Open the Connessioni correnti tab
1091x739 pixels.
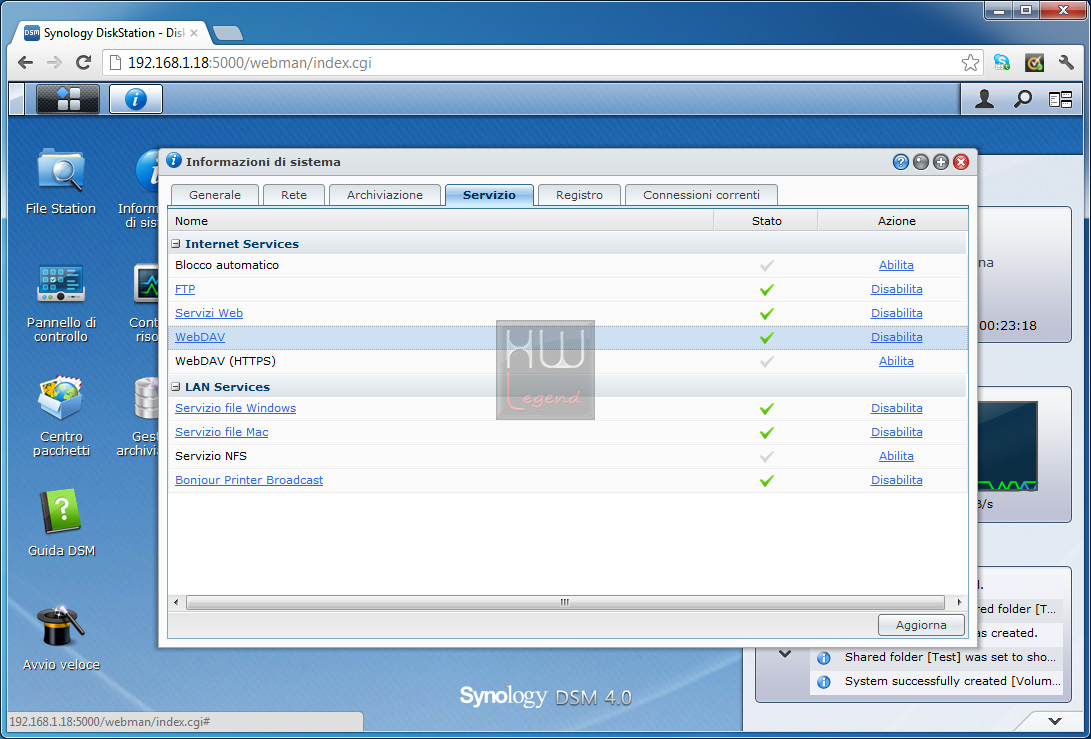pyautogui.click(x=701, y=195)
